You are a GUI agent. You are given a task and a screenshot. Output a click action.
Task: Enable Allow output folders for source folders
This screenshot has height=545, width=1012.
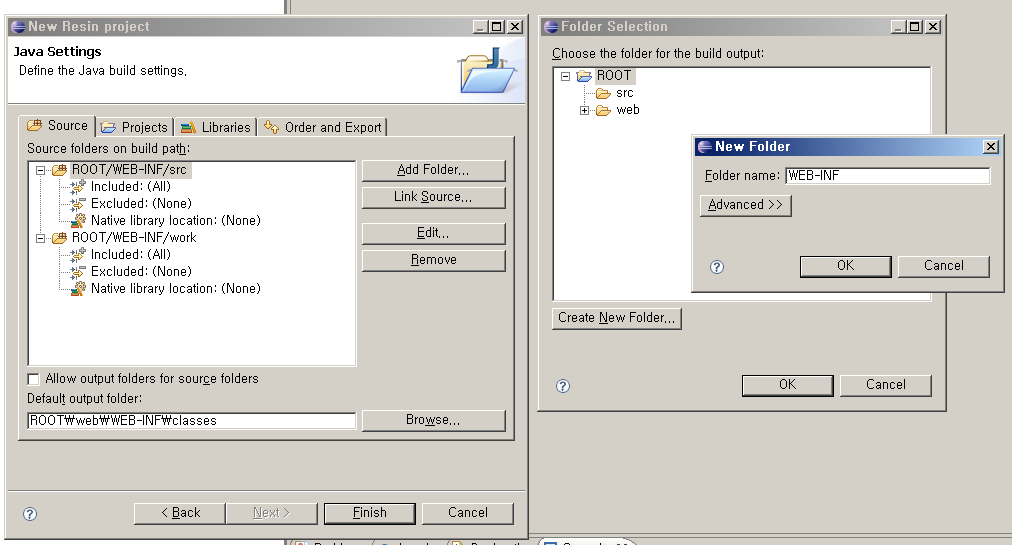(34, 379)
